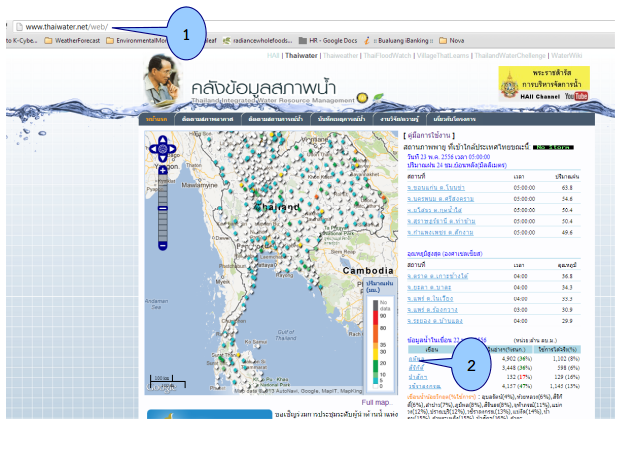
Task: Click the WeatherForecast bookmark folder
Action: click(73, 39)
